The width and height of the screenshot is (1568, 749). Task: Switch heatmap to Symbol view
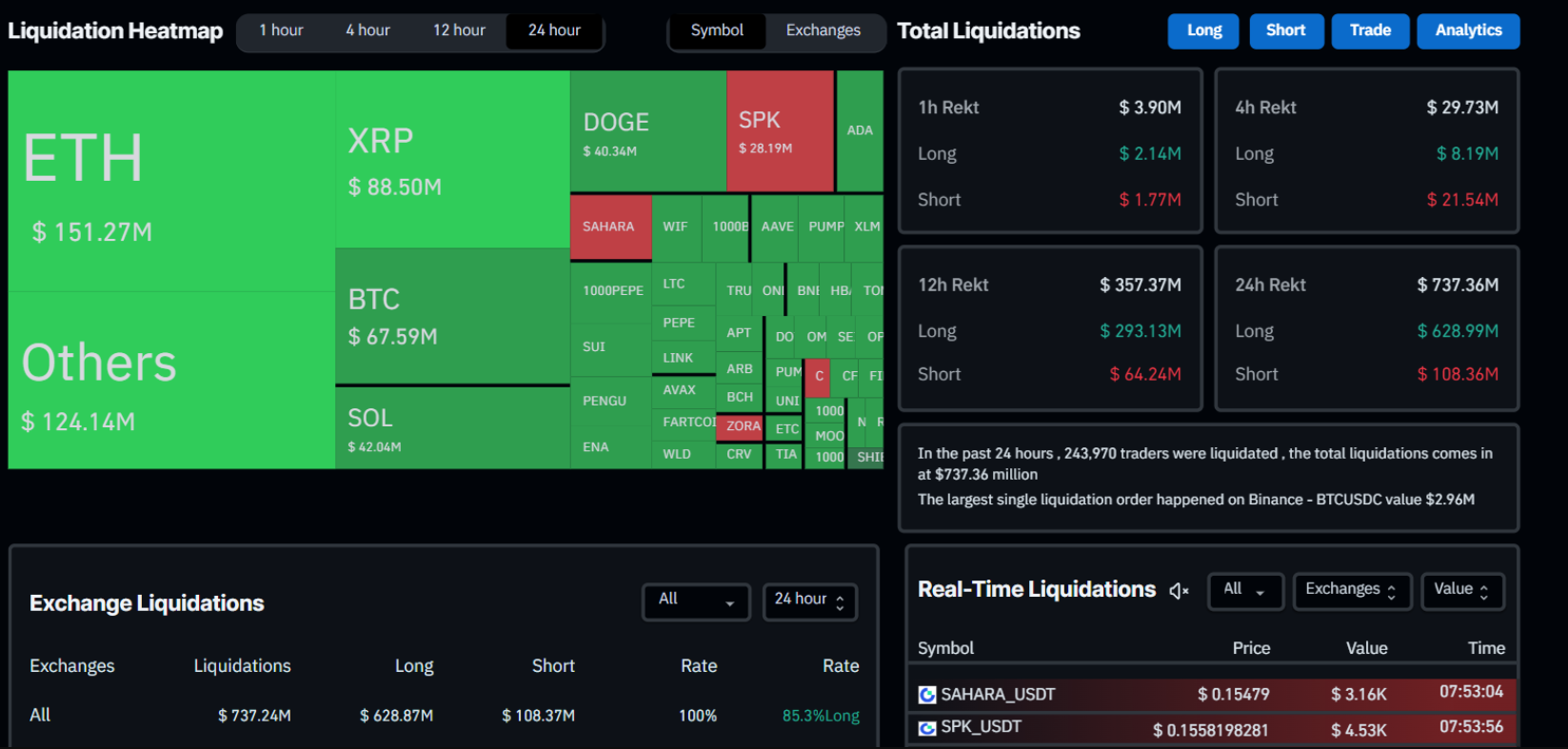(717, 30)
